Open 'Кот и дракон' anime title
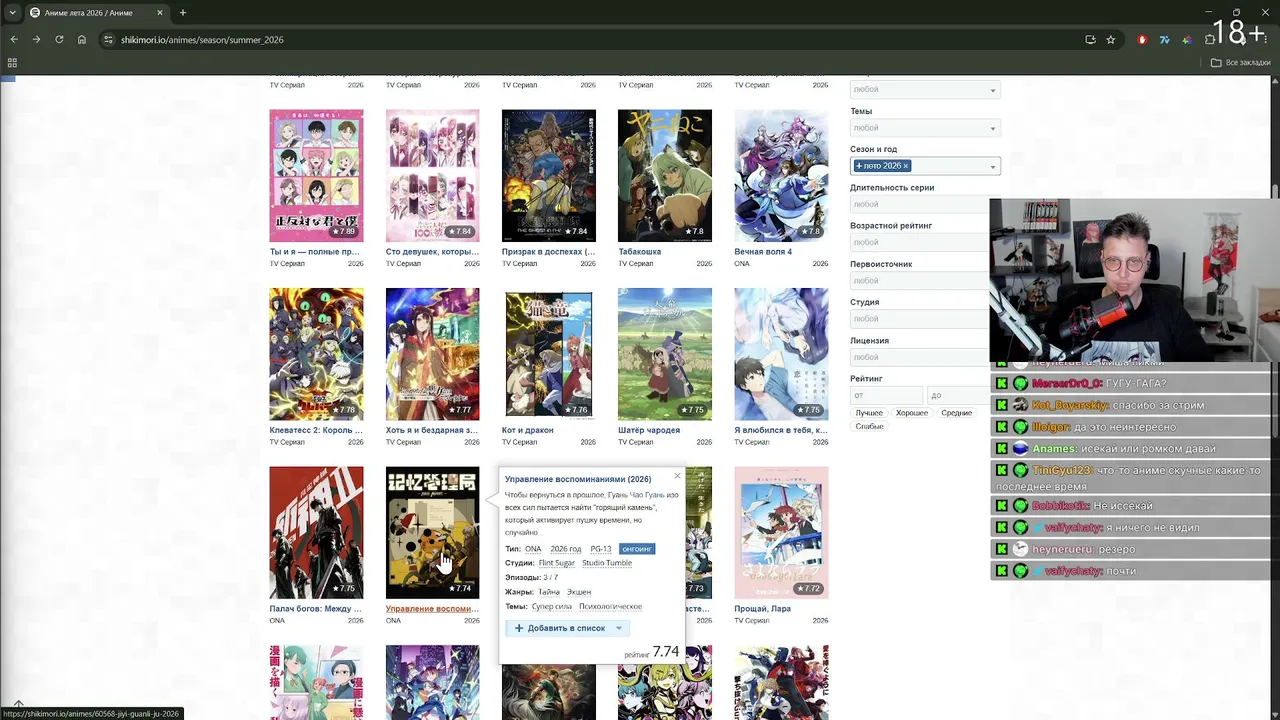The height and width of the screenshot is (720, 1280). [x=528, y=430]
